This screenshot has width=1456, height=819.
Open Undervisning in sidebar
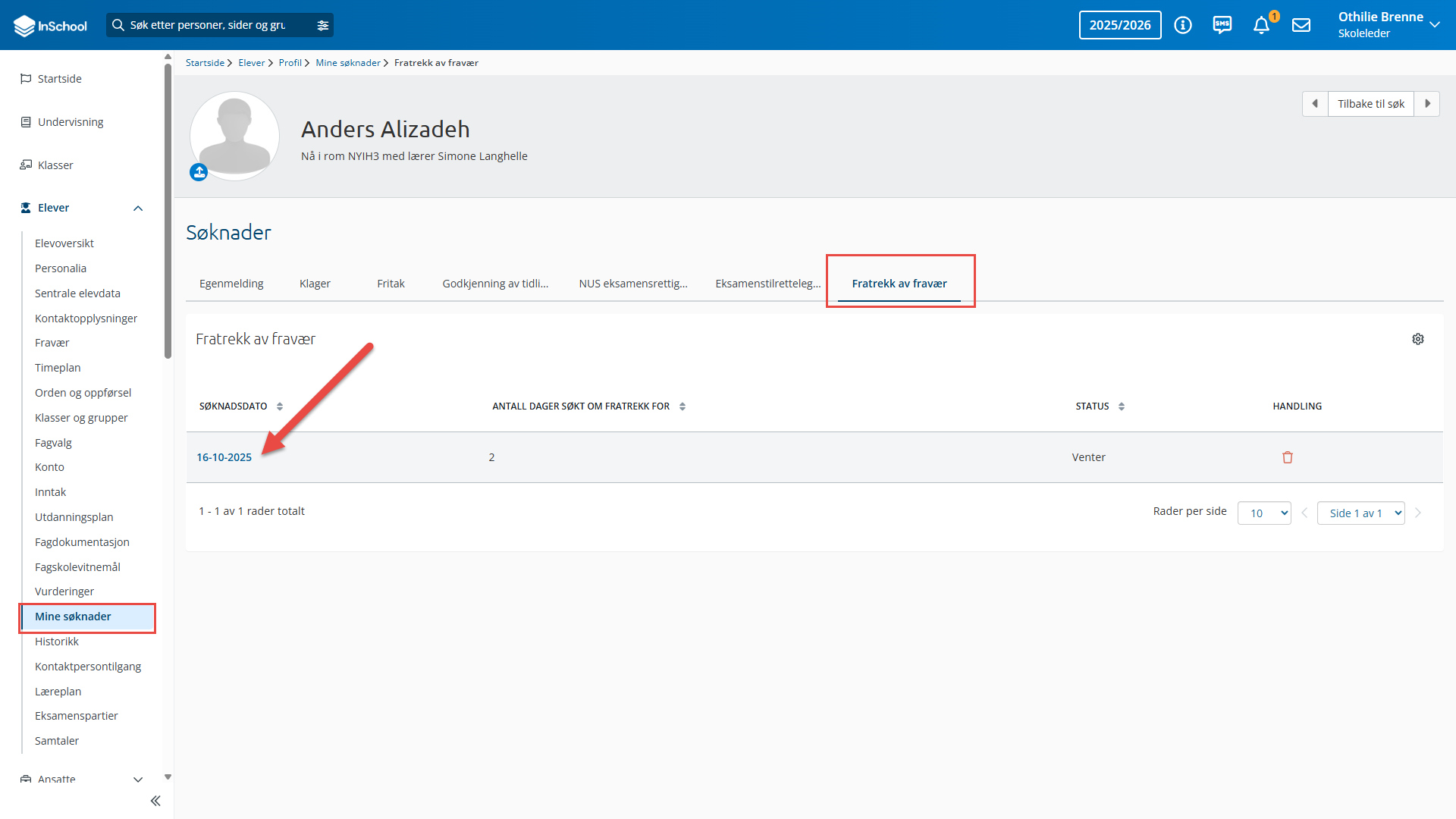pyautogui.click(x=70, y=122)
